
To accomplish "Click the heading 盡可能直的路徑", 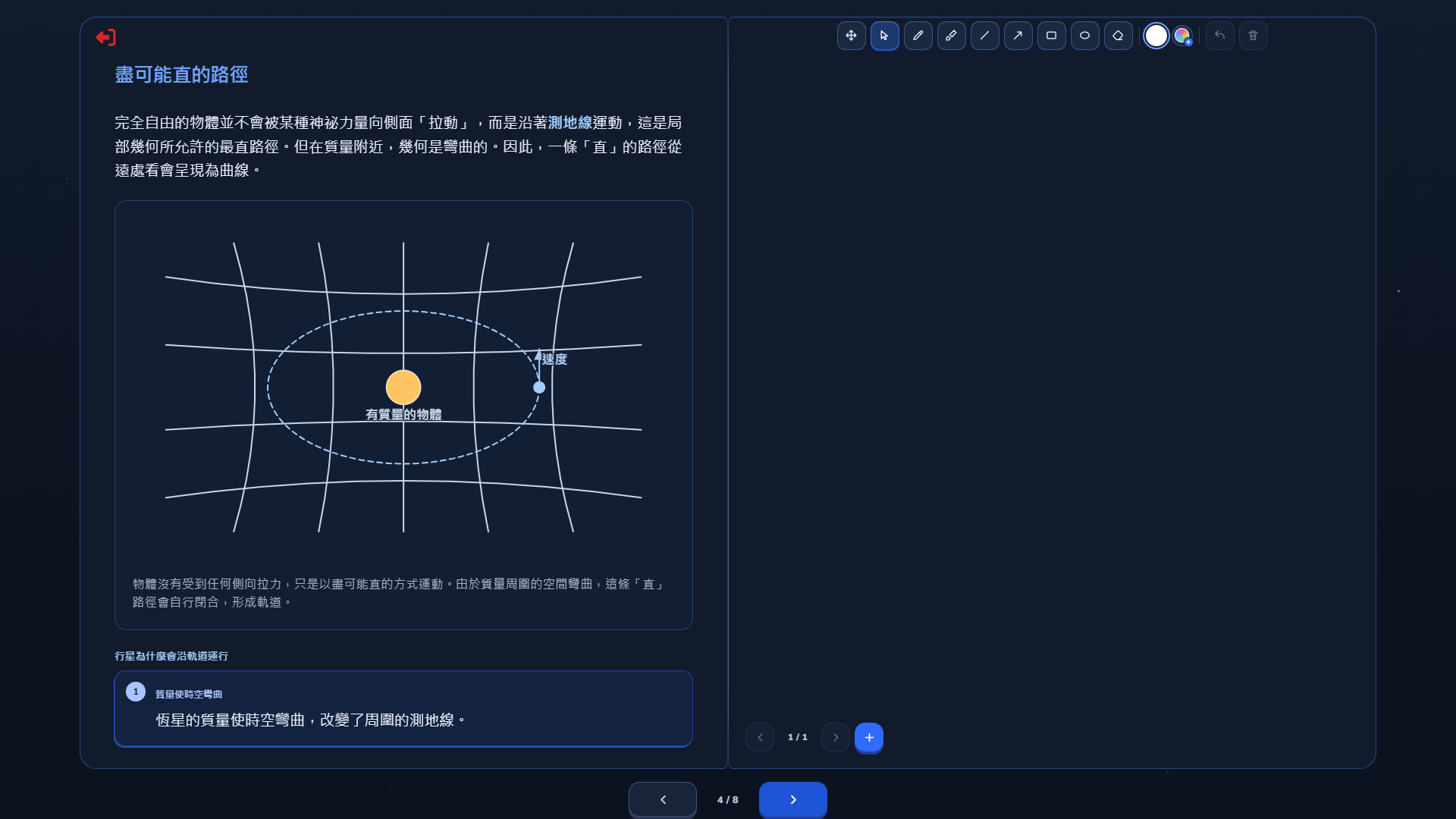I will [181, 74].
